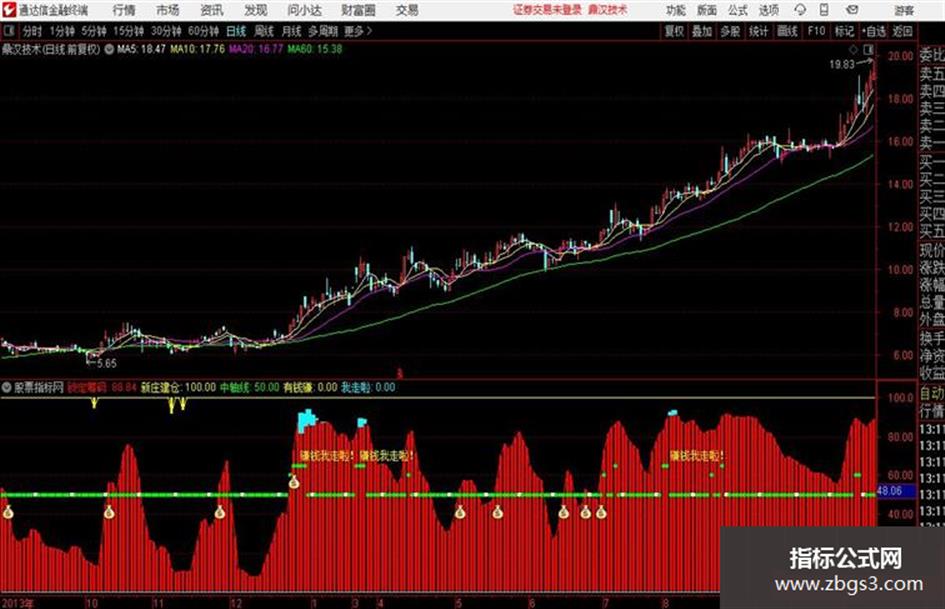Click the 返回 back button
This screenshot has width=945, height=609.
(x=902, y=31)
